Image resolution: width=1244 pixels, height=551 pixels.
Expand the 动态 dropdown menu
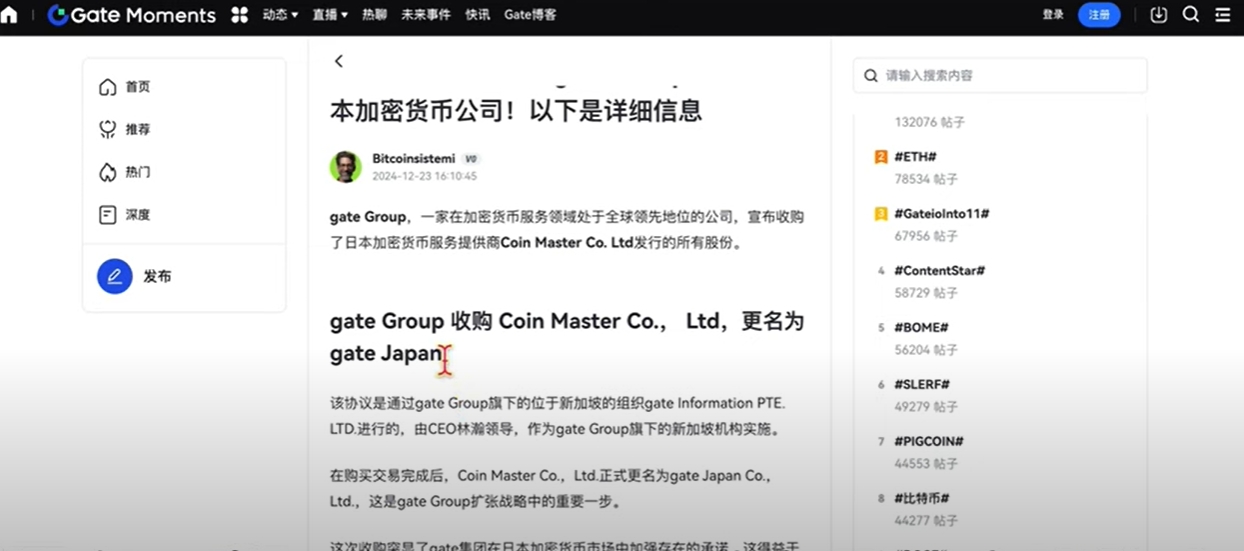(281, 15)
